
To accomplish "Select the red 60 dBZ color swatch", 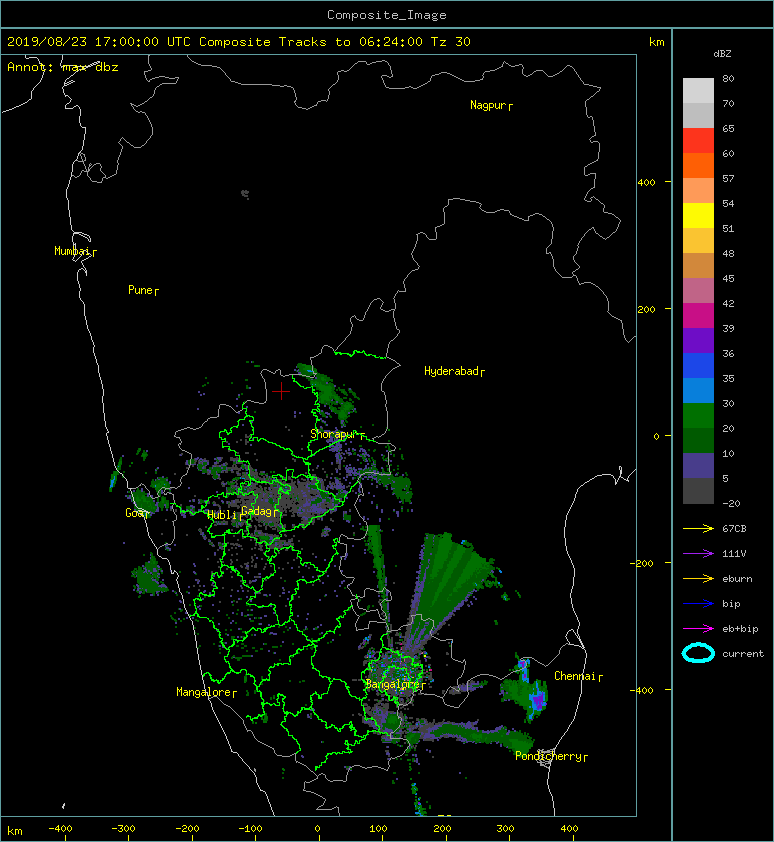I will pos(698,140).
